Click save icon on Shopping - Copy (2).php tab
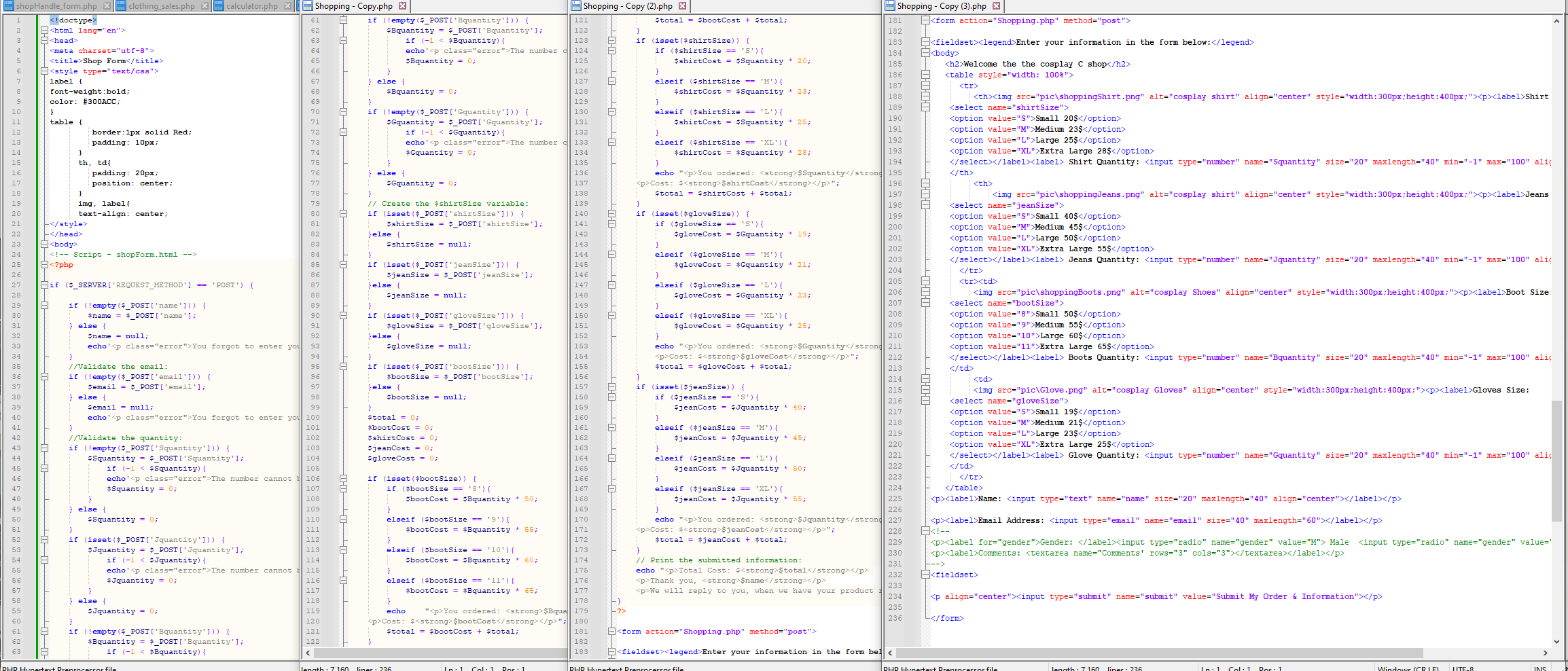The image size is (1568, 671). pyautogui.click(x=576, y=6)
